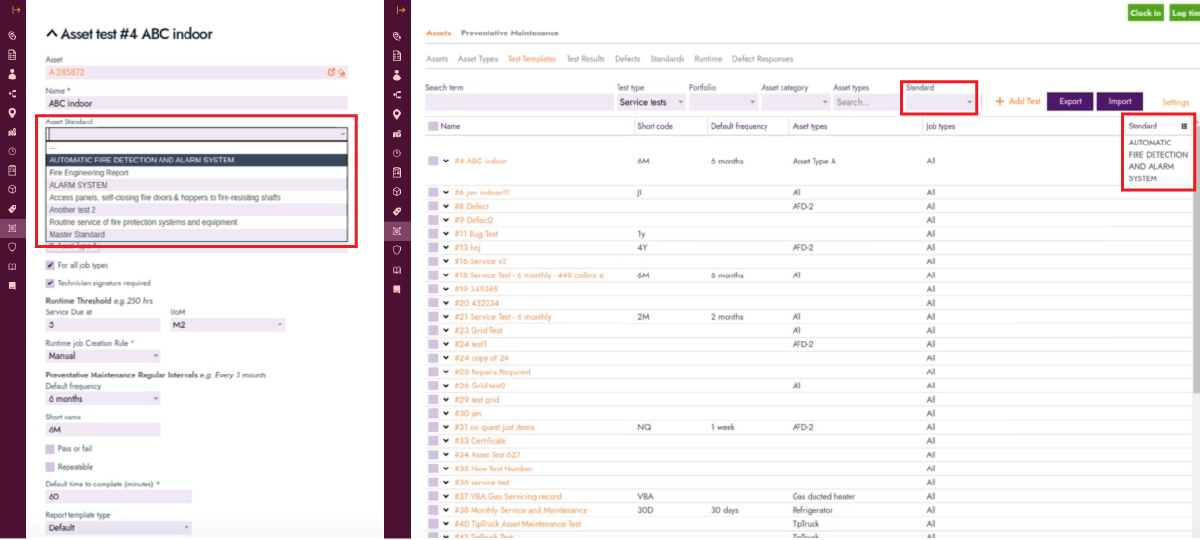
Task: Click the second orange icon in the Asset field
Action: pos(341,72)
